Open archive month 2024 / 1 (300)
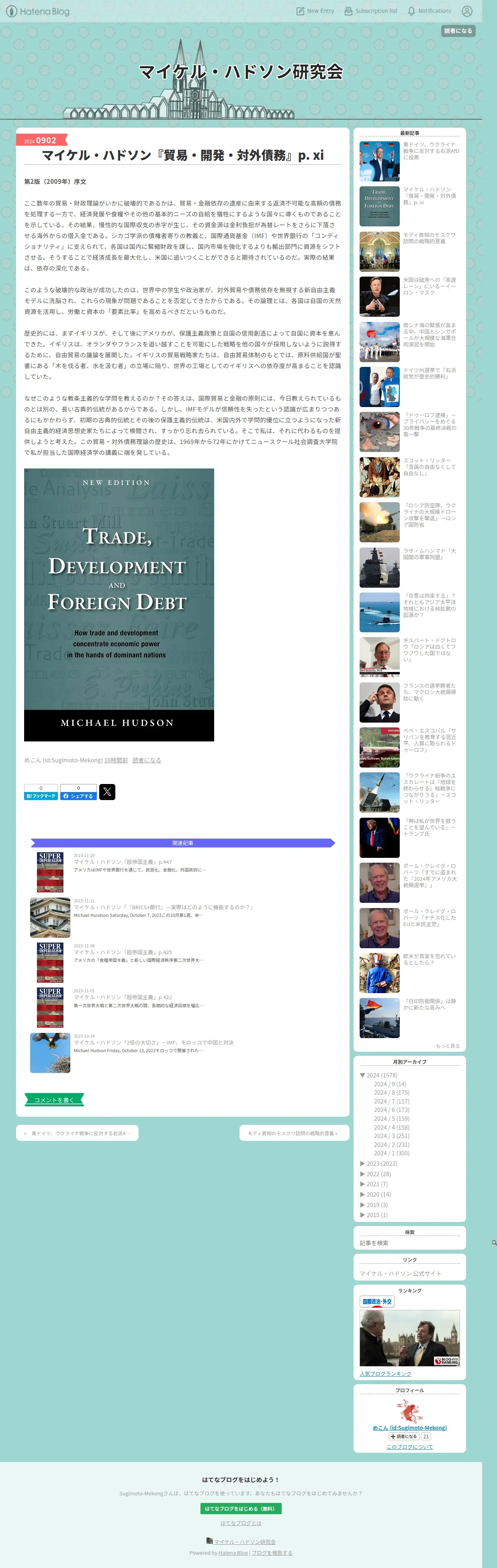 pyautogui.click(x=392, y=1153)
